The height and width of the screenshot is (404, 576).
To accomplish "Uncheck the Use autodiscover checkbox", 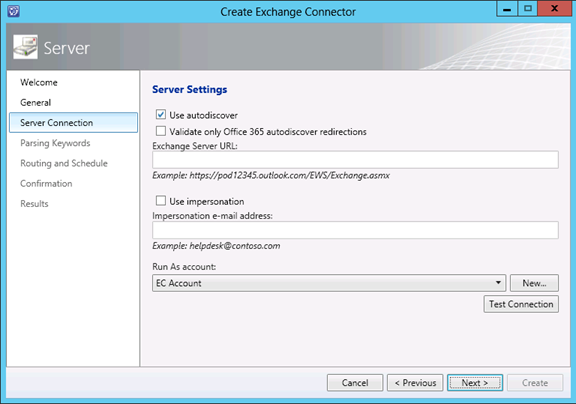I will tap(161, 115).
